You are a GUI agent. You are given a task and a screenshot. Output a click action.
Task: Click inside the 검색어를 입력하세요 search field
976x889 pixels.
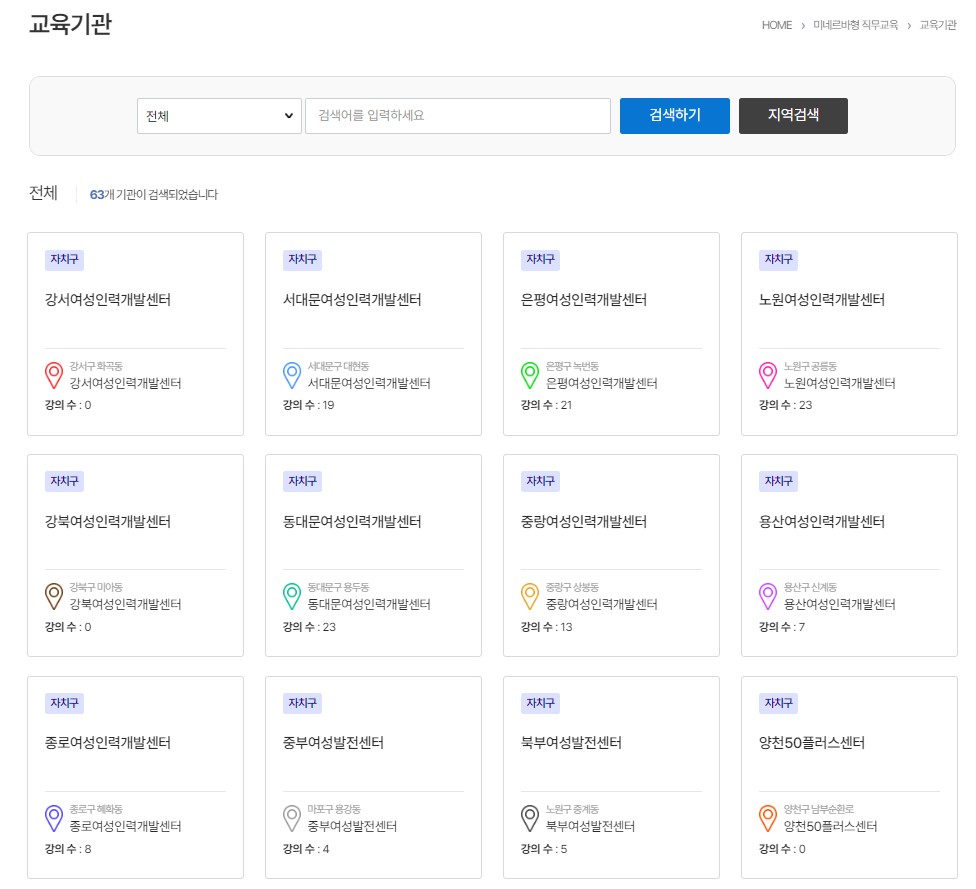tap(457, 115)
